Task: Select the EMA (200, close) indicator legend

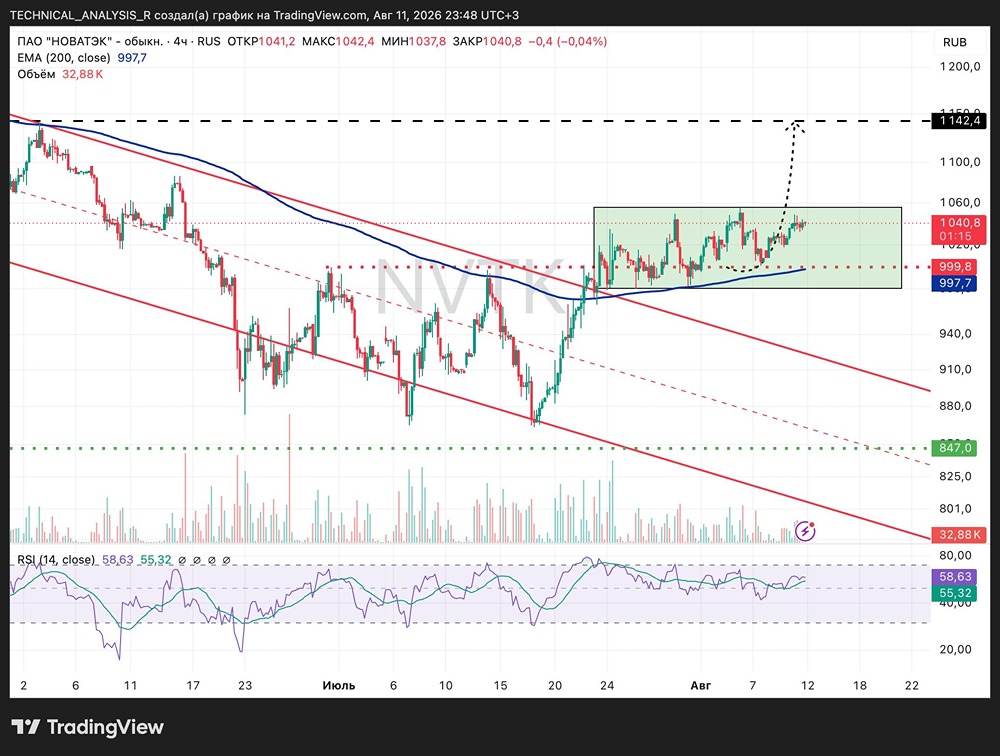Action: [x=64, y=57]
